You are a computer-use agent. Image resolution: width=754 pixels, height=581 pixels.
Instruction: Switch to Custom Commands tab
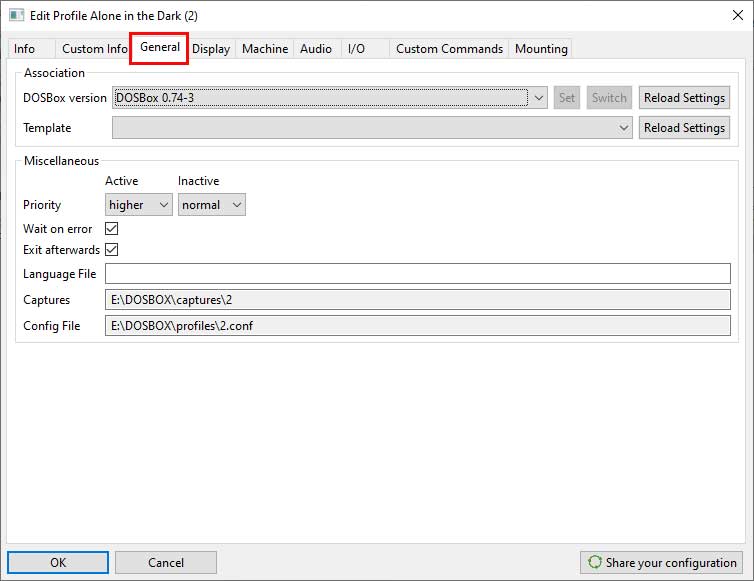[449, 49]
